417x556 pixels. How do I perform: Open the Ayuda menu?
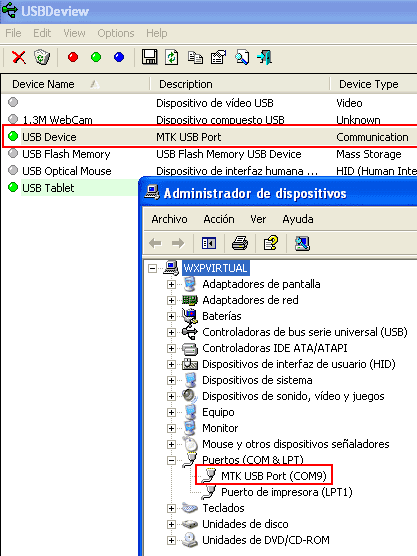(298, 219)
